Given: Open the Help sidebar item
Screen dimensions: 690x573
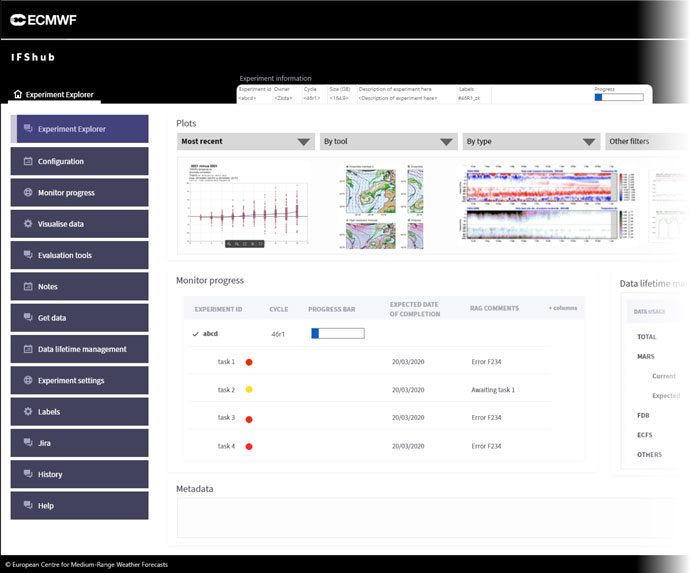Looking at the screenshot, I should [x=80, y=505].
